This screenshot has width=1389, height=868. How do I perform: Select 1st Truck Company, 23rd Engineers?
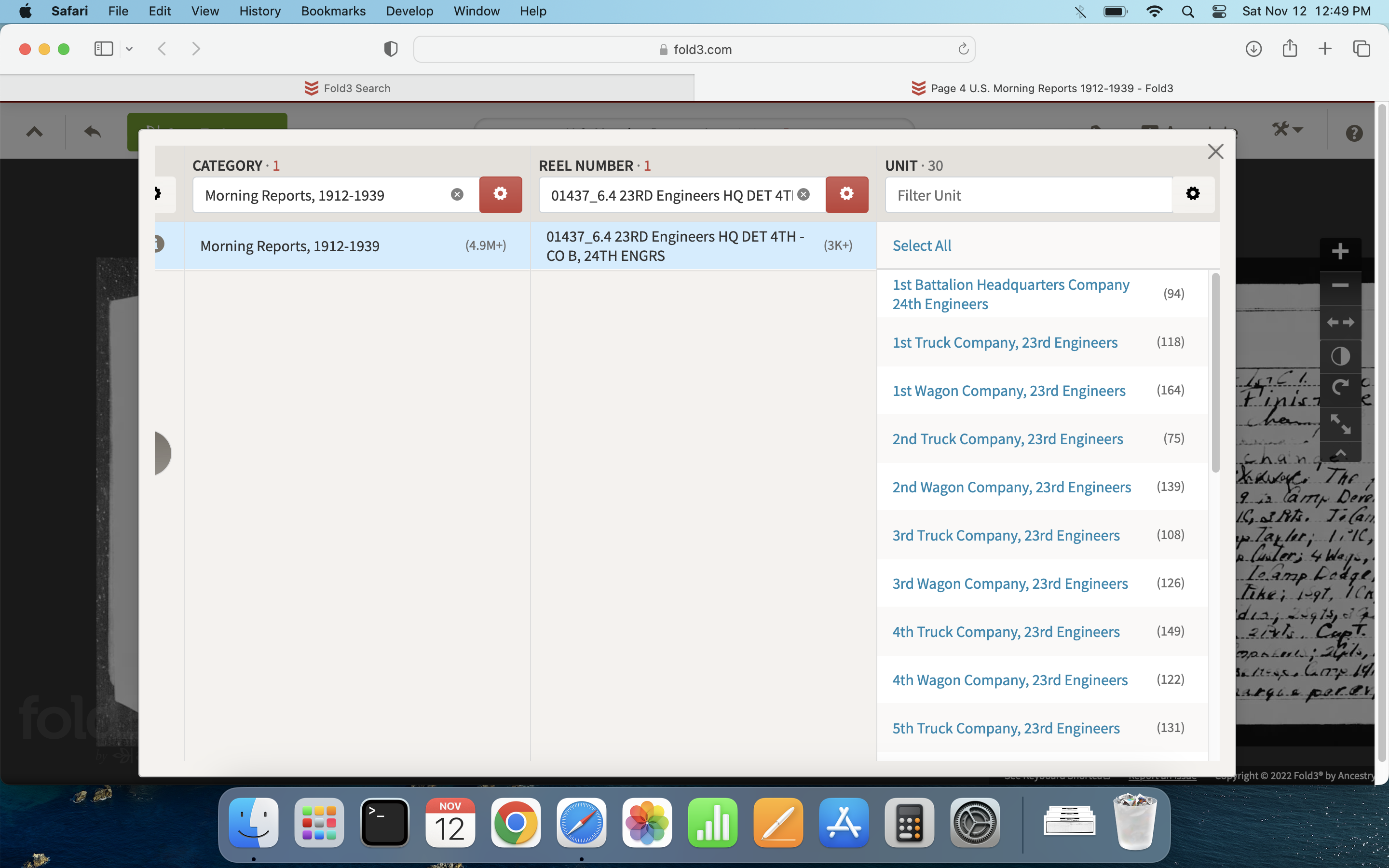1005,343
